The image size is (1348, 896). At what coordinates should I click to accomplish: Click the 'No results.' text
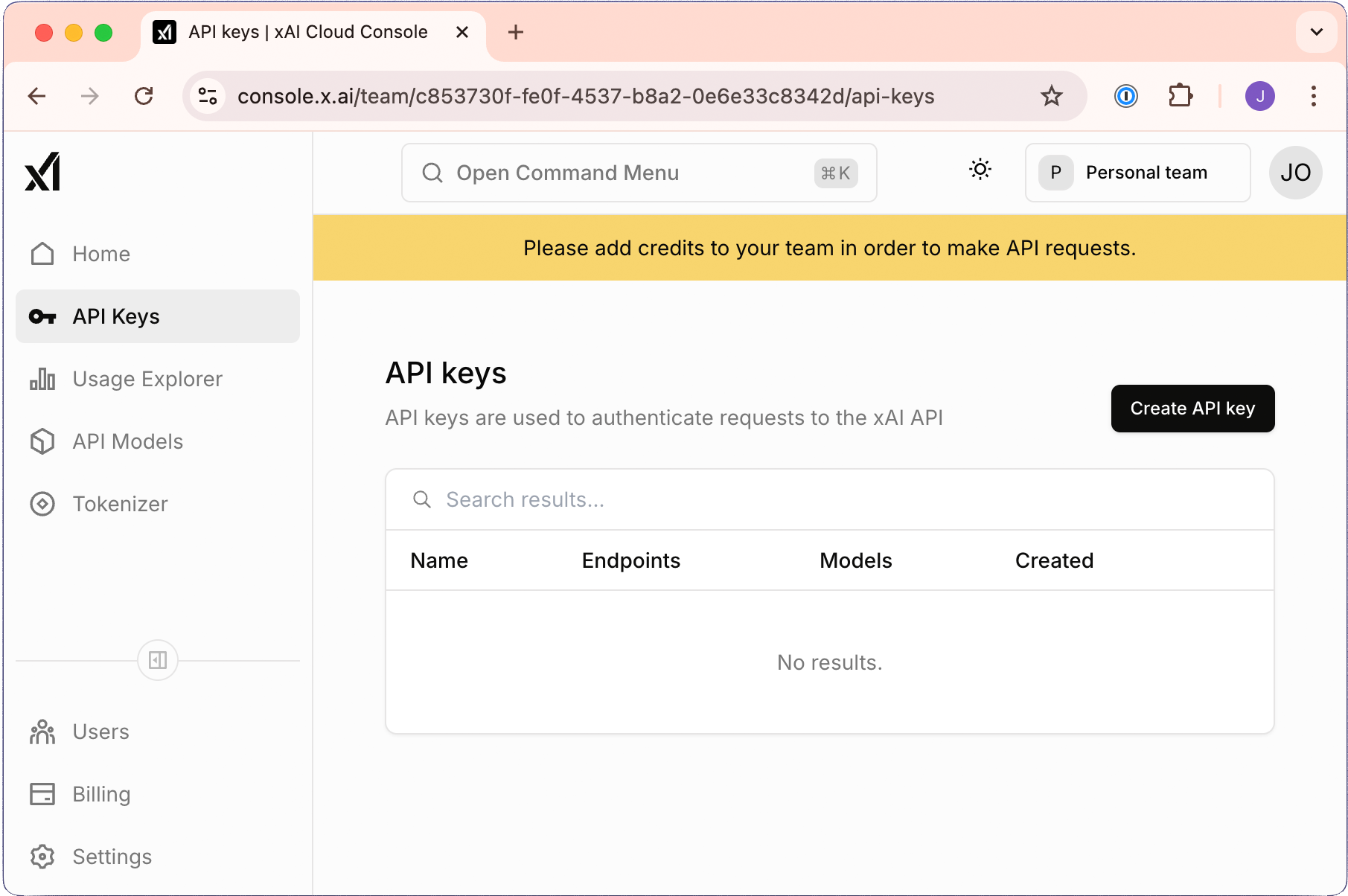click(x=829, y=662)
